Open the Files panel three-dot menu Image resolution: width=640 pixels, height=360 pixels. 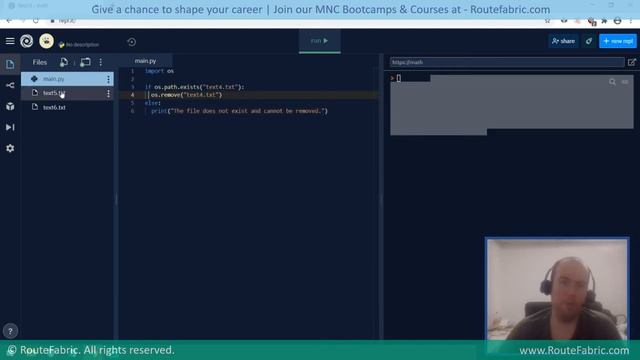(101, 62)
